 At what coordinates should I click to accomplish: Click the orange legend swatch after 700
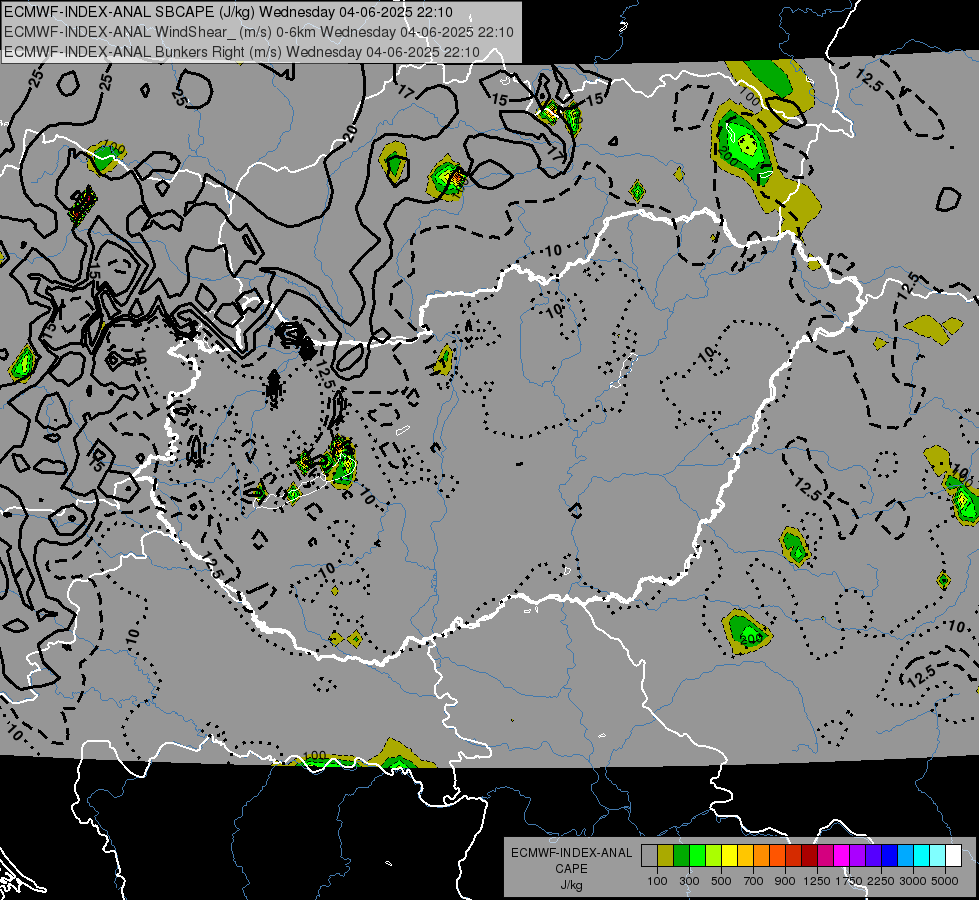(761, 856)
